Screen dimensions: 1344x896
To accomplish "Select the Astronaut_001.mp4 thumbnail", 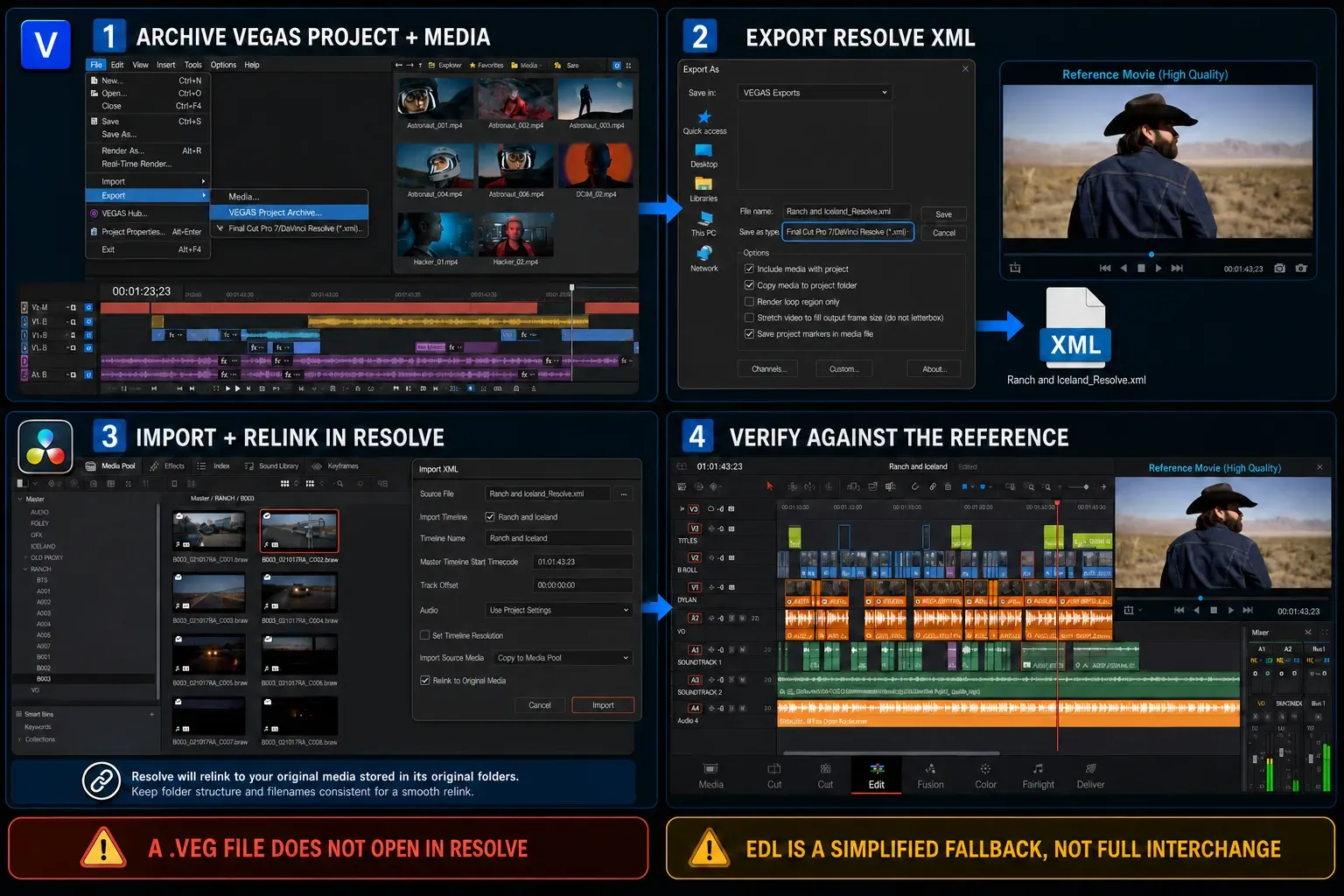I will click(434, 99).
